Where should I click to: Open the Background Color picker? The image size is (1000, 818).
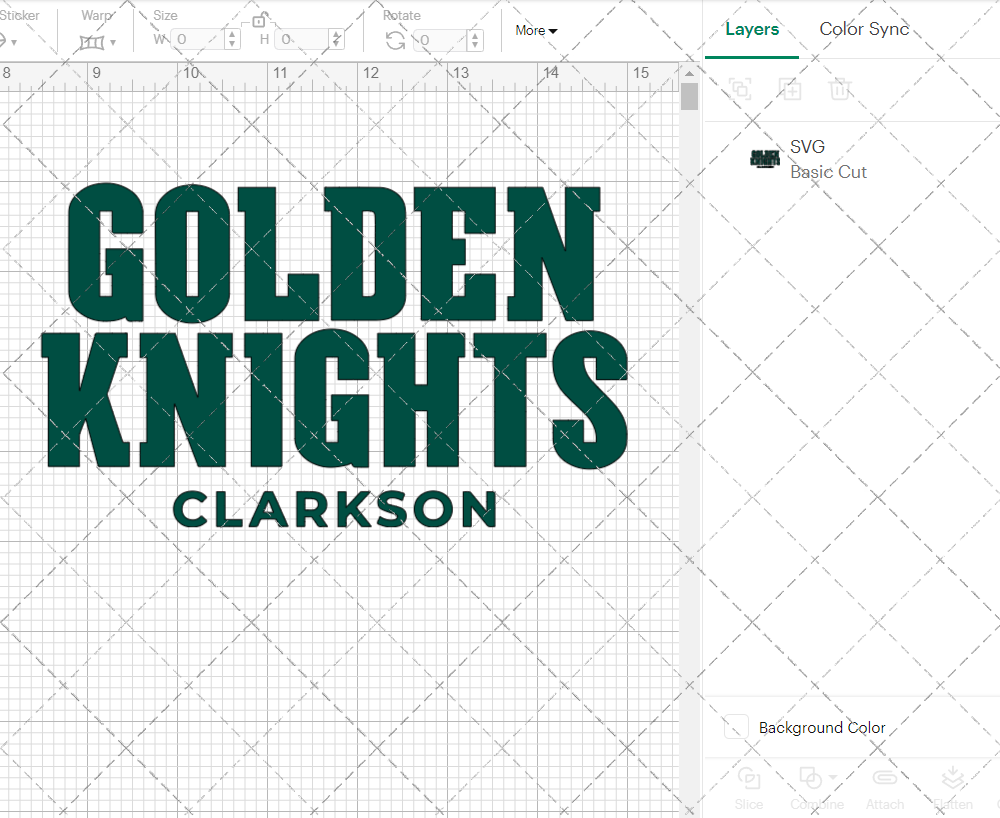pyautogui.click(x=735, y=727)
